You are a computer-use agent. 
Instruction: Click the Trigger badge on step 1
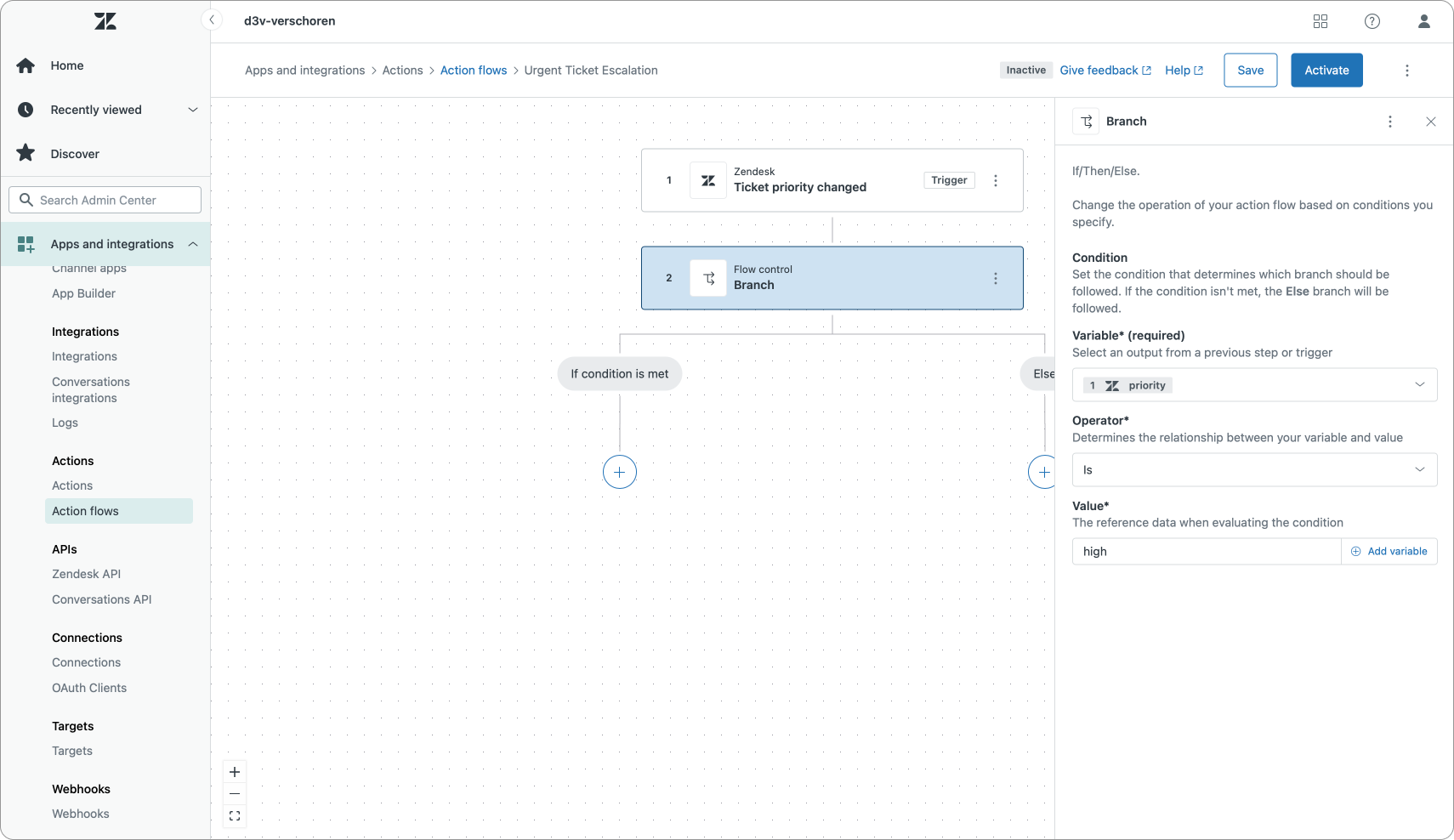949,180
